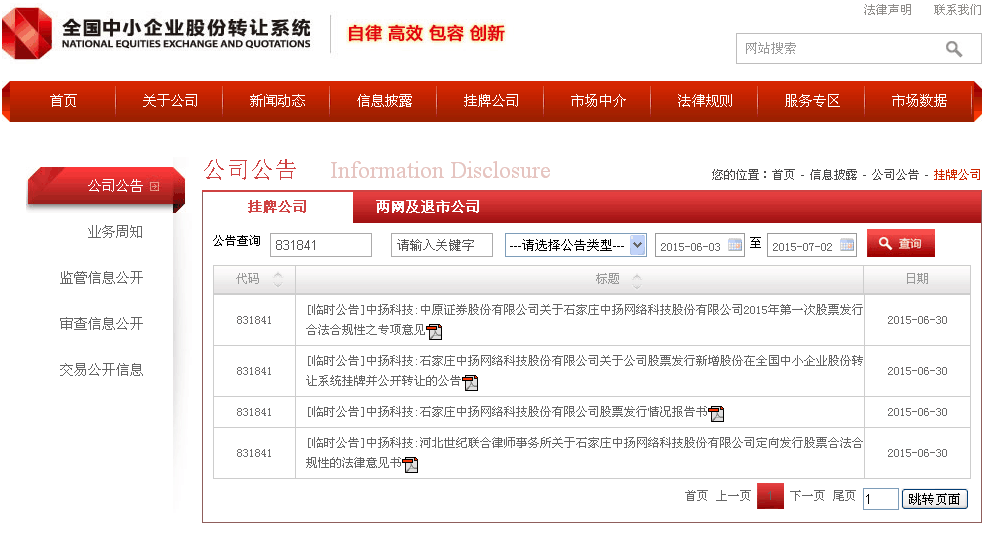This screenshot has width=1008, height=541.
Task: Open 信息披露 menu
Action: tap(384, 101)
